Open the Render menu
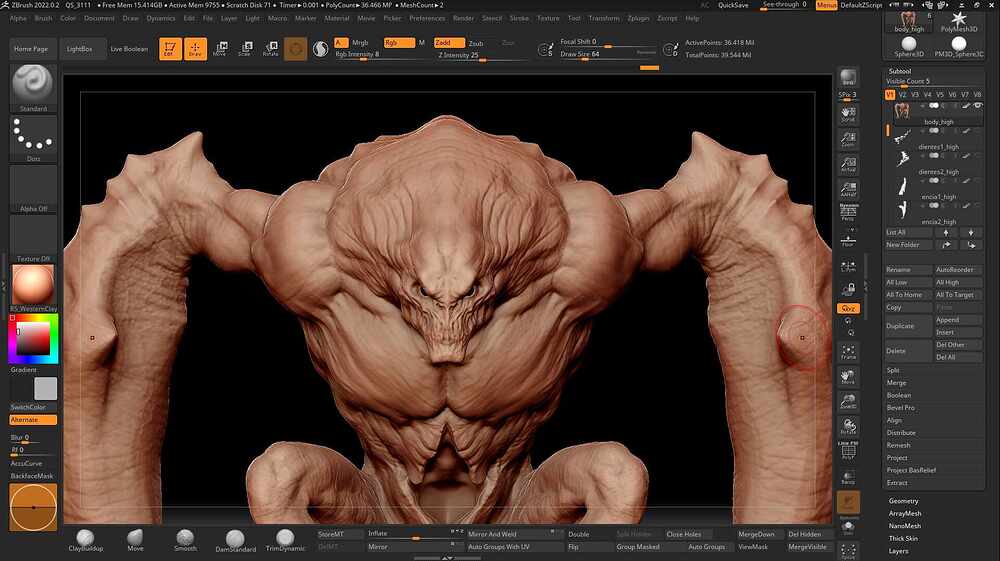The height and width of the screenshot is (561, 1000). [x=463, y=18]
